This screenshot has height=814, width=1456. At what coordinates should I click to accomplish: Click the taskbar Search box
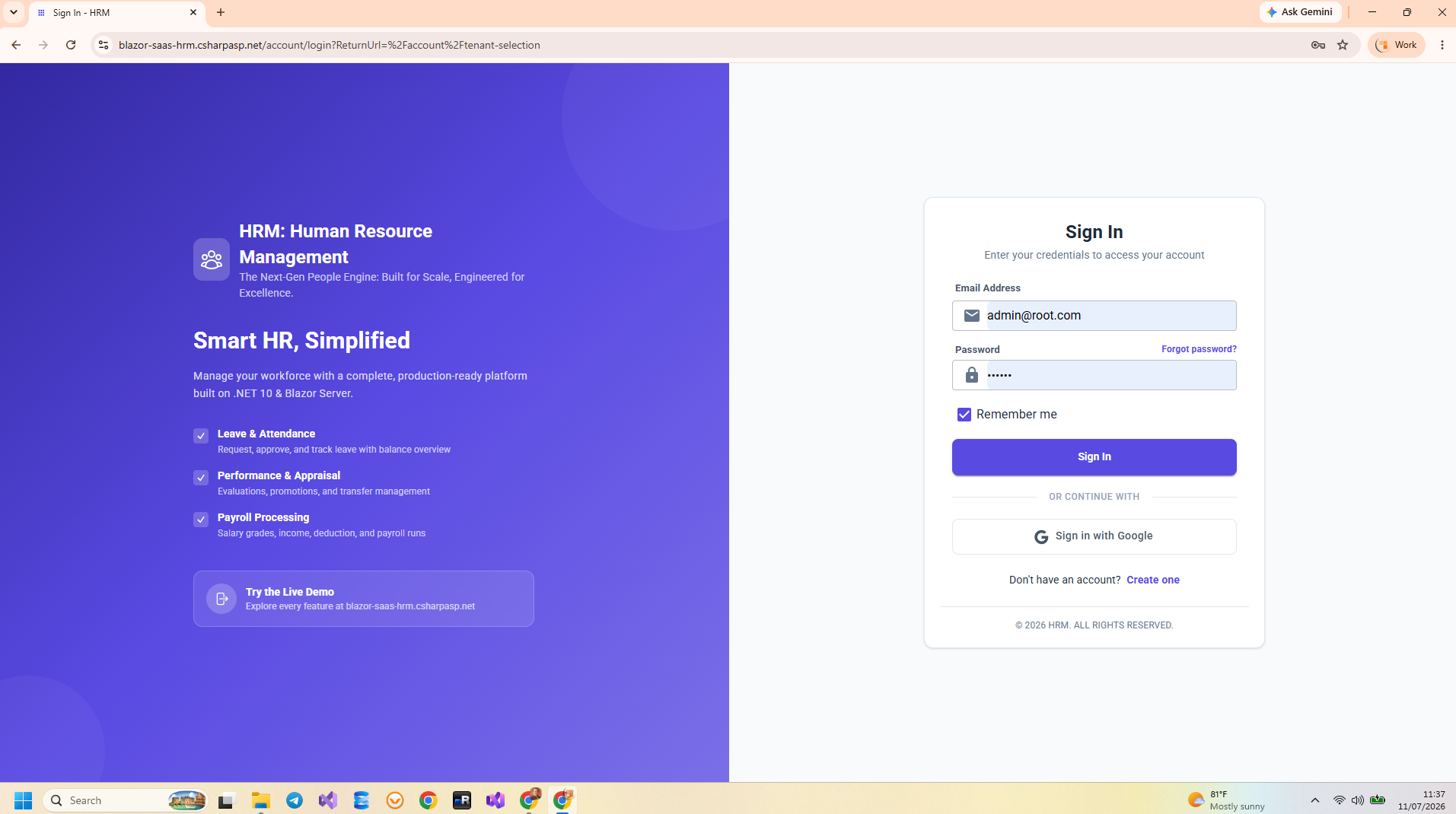point(126,800)
